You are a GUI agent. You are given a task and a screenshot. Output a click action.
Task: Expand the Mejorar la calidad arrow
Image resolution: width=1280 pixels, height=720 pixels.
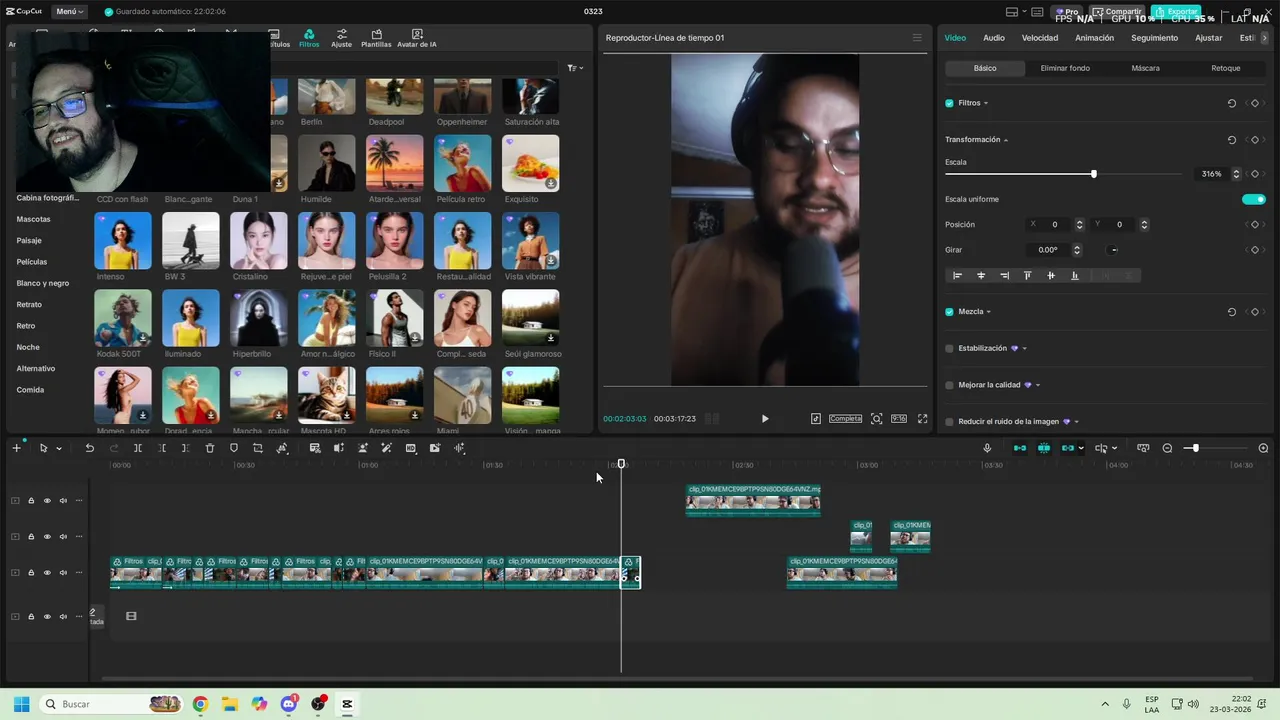point(1038,385)
